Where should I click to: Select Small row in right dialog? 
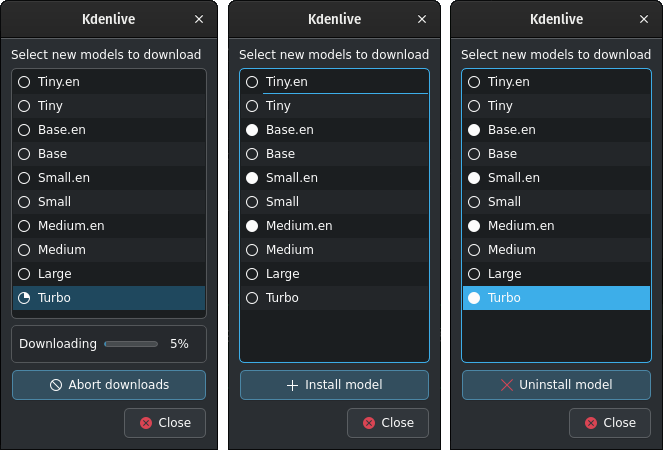tap(556, 202)
